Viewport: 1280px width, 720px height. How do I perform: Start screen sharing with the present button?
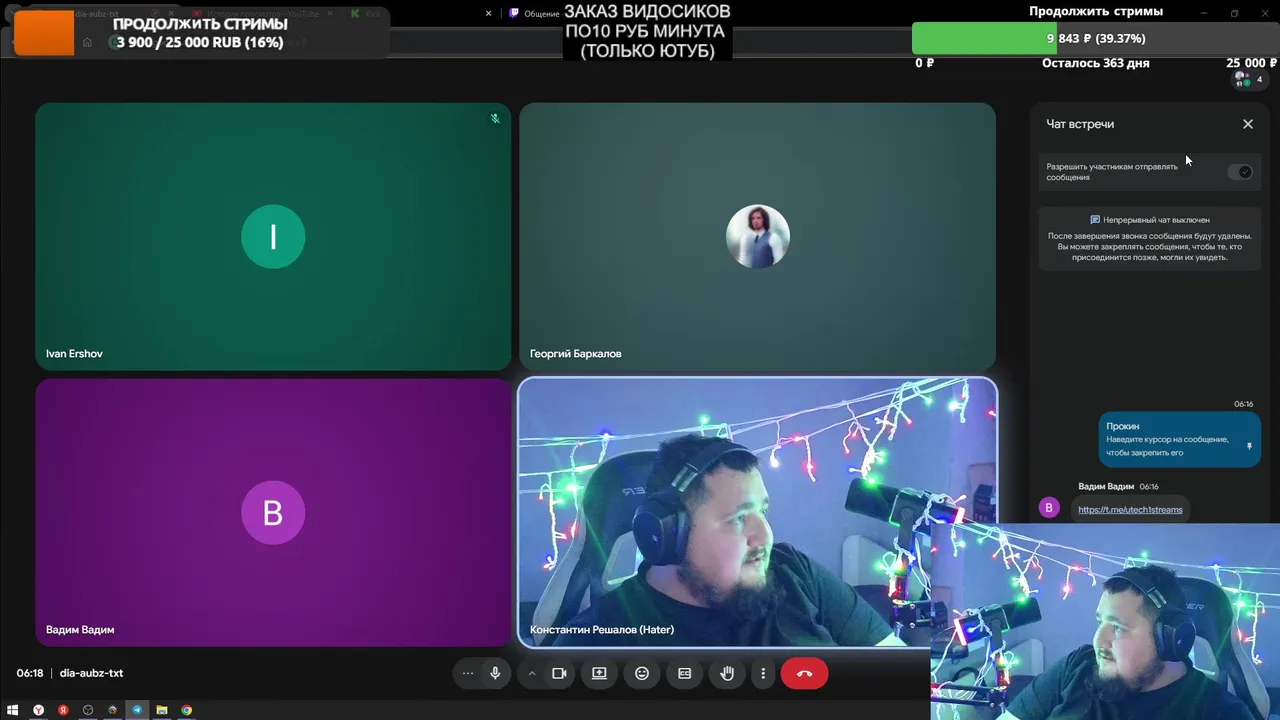point(599,673)
